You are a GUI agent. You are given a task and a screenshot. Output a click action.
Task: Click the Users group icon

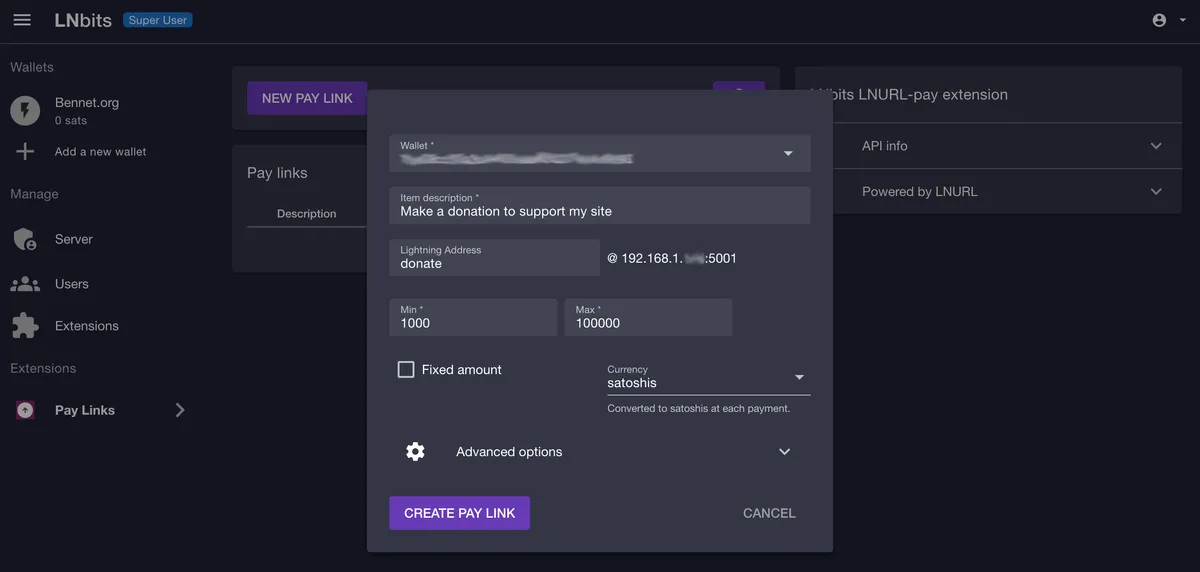pos(25,284)
